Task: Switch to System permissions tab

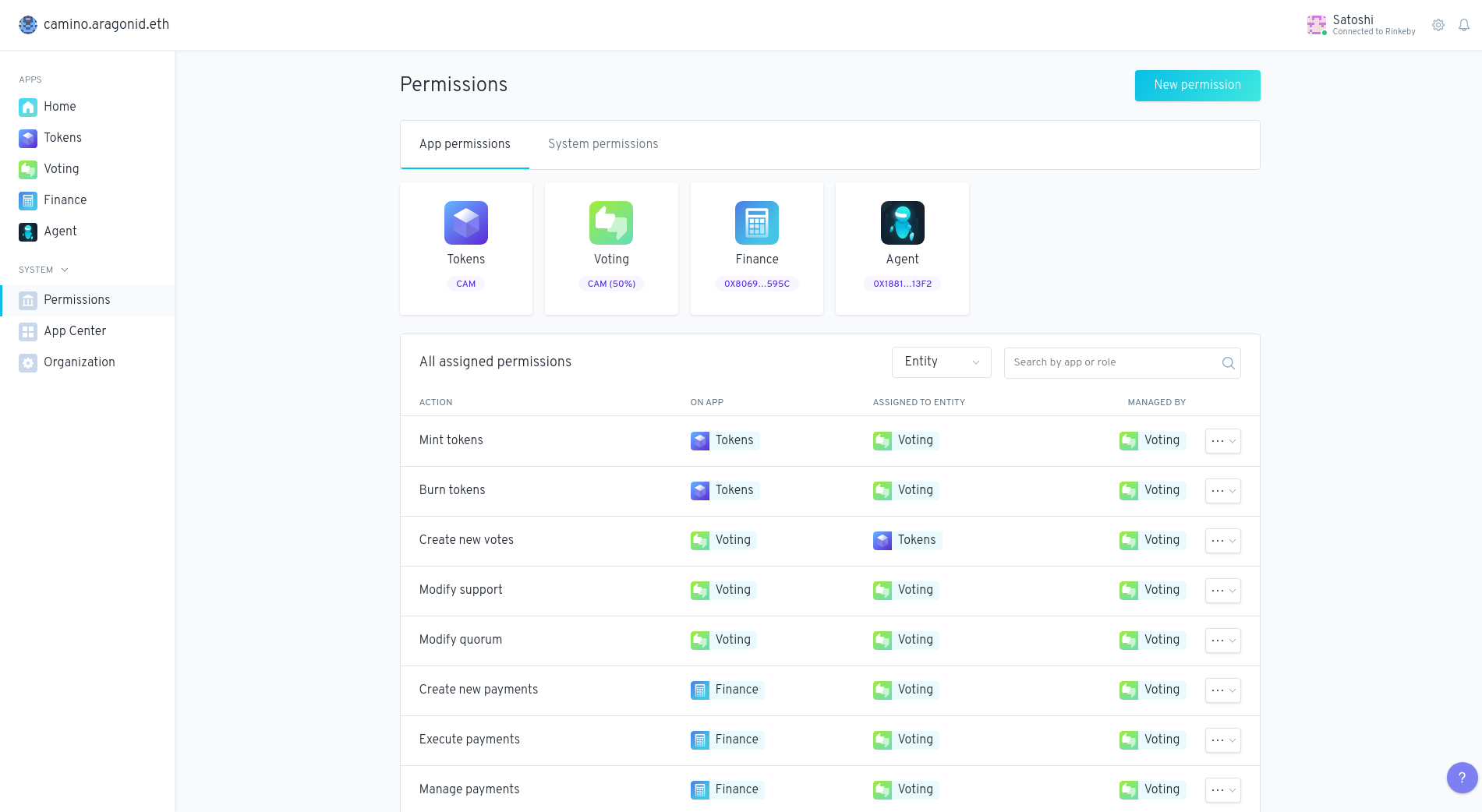Action: point(603,144)
